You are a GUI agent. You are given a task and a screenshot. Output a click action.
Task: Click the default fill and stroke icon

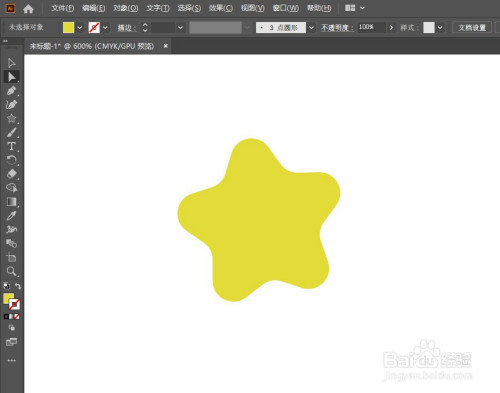(x=6, y=286)
